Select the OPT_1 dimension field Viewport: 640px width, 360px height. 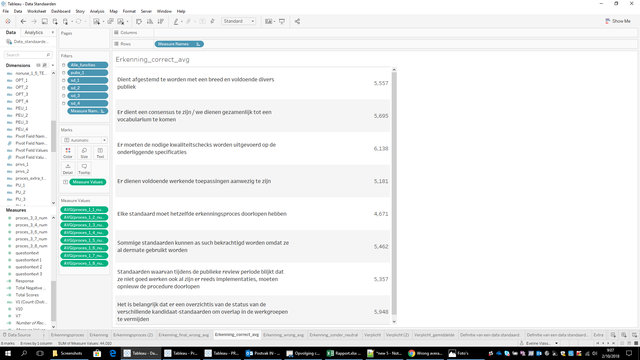[x=22, y=80]
